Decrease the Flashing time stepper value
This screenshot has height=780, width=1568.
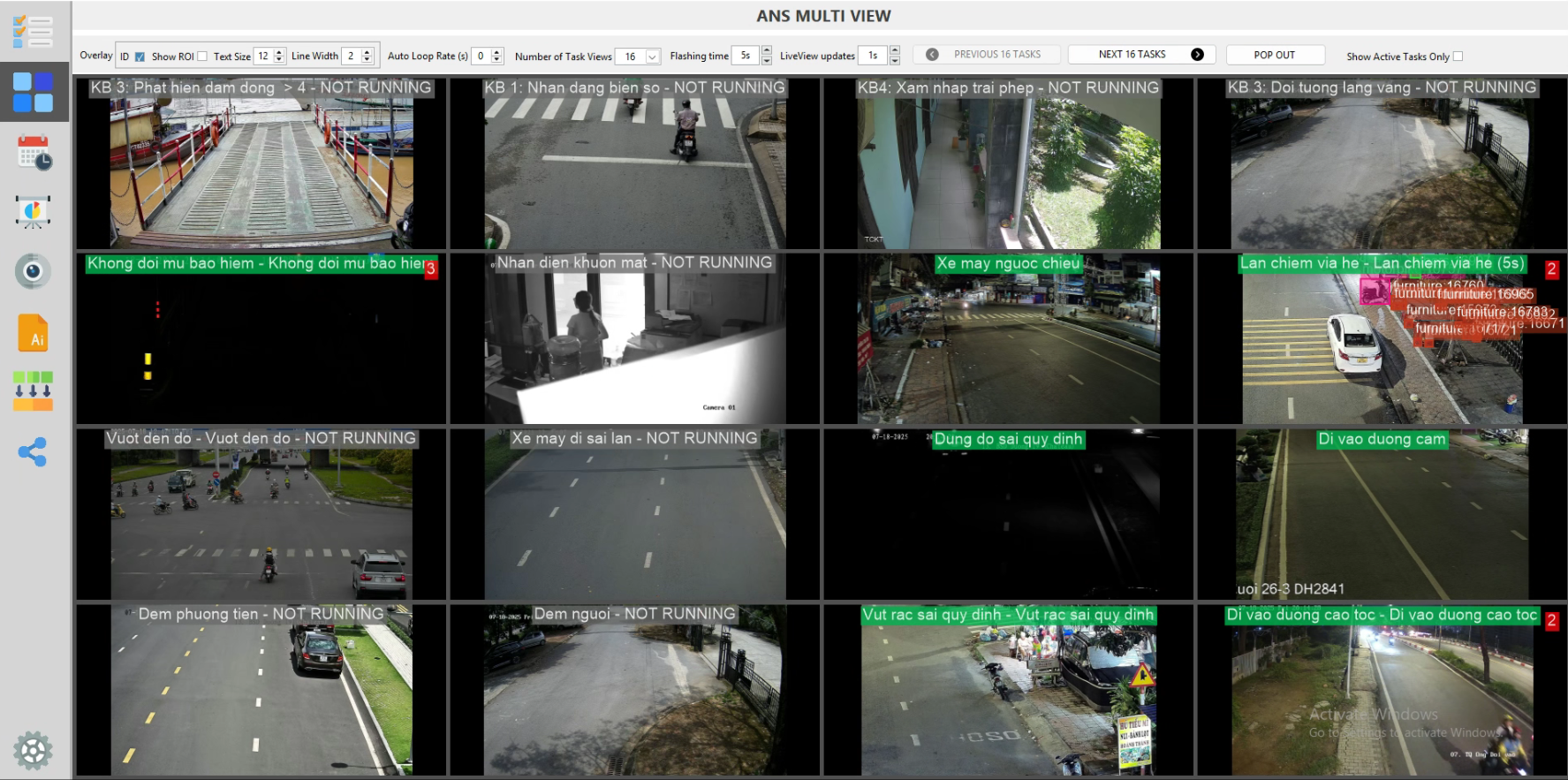point(766,60)
